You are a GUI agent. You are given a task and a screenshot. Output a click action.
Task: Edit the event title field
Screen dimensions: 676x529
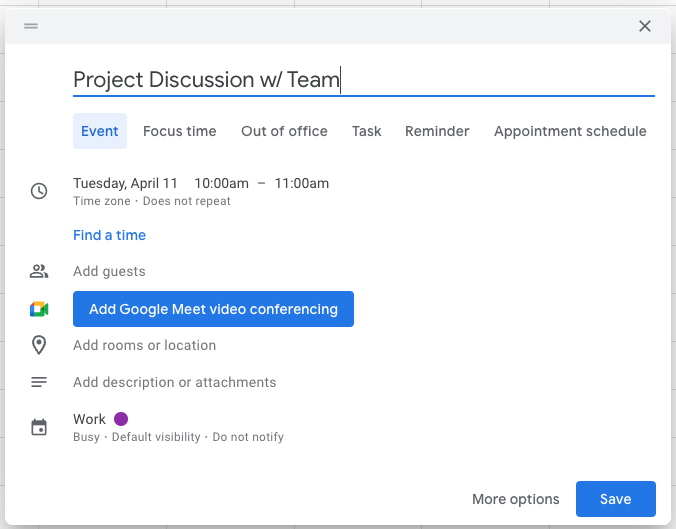364,80
